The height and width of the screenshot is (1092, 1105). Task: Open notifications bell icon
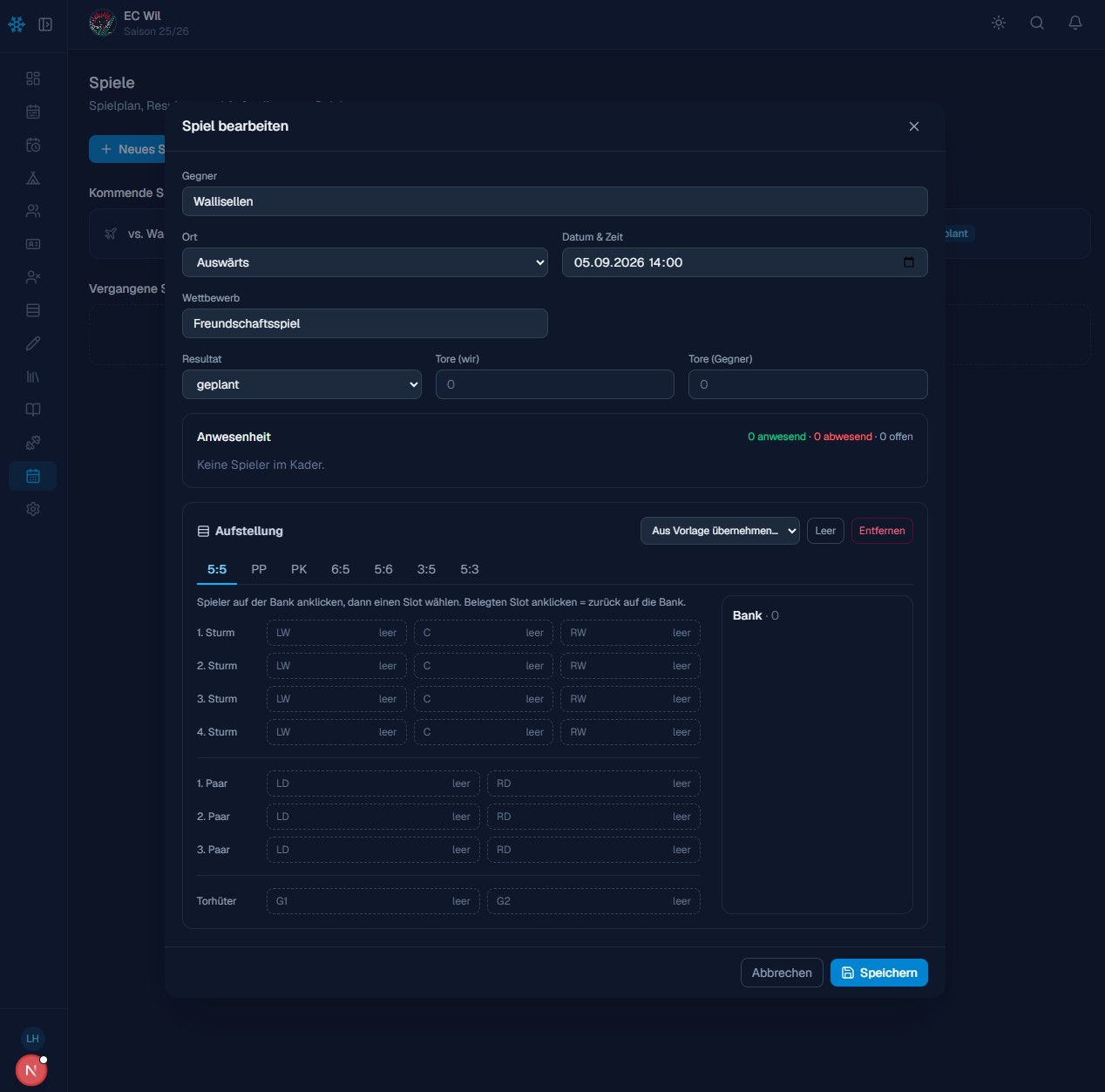point(1075,23)
